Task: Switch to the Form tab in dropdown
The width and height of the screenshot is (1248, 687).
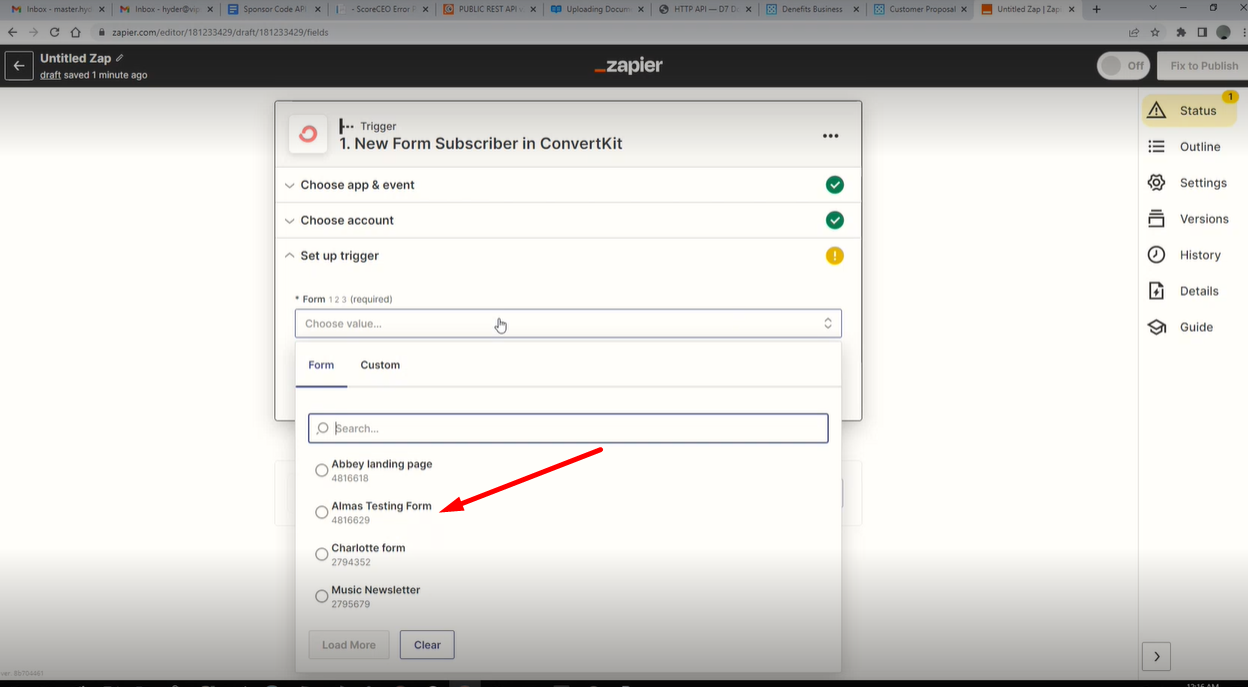Action: pyautogui.click(x=321, y=365)
